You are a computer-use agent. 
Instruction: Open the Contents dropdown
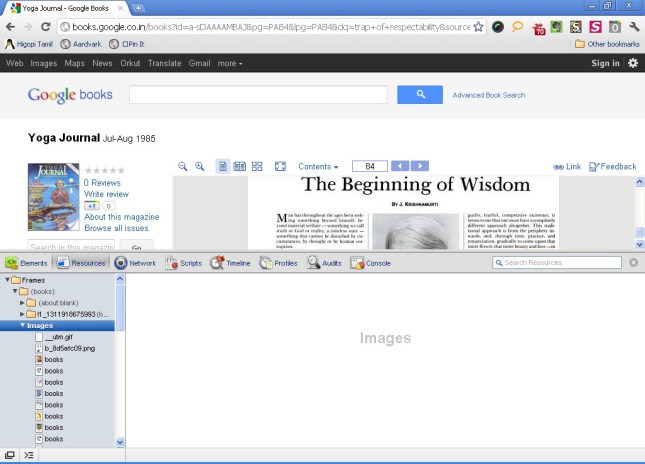click(318, 167)
